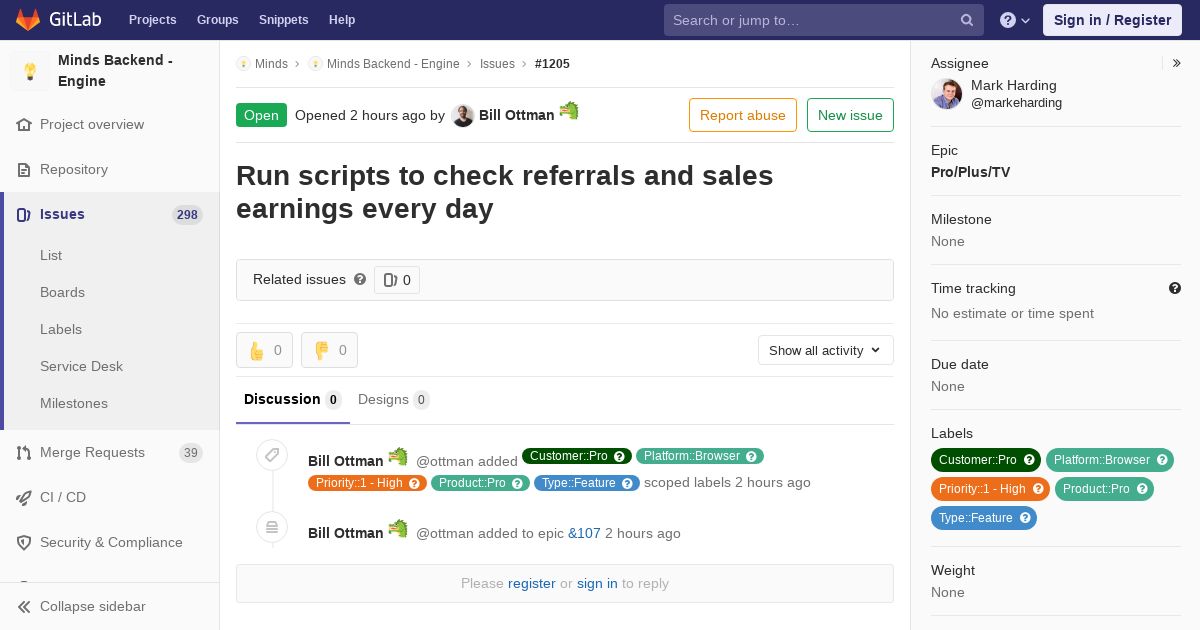Toggle thumbs down reaction
Screen dimensions: 1200x630
pyautogui.click(x=329, y=350)
